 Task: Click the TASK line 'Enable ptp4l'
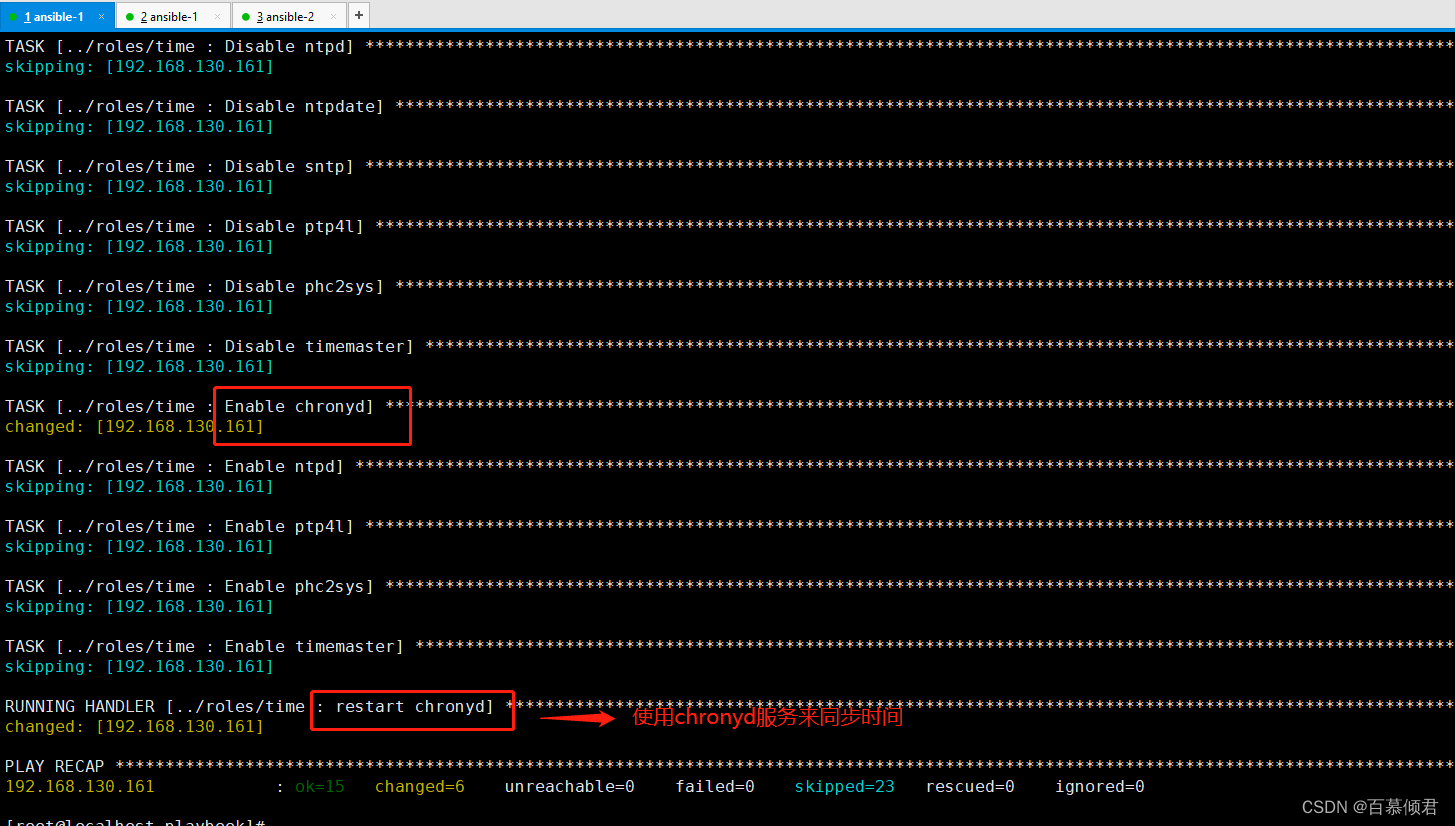[729, 527]
